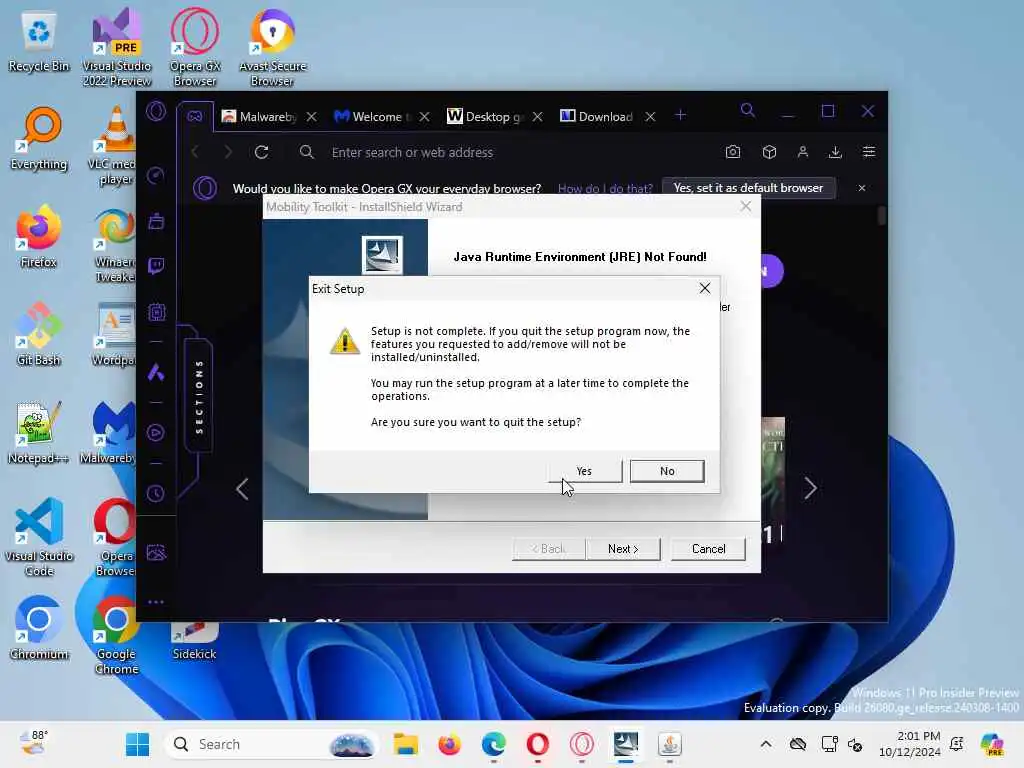Screen dimensions: 1024x768
Task: Open History clock in sidebar
Action: (156, 493)
